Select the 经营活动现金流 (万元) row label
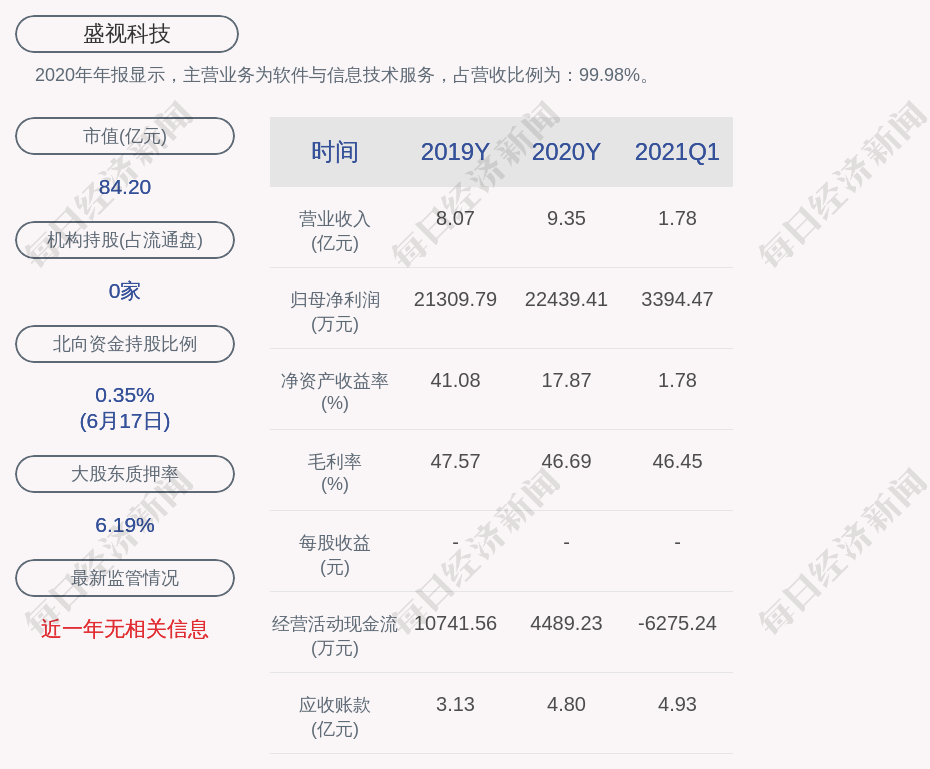 point(335,636)
